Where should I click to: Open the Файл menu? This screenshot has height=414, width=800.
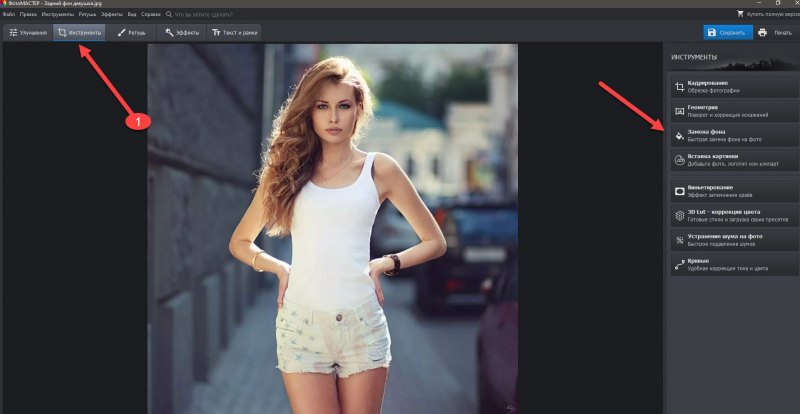click(8, 14)
